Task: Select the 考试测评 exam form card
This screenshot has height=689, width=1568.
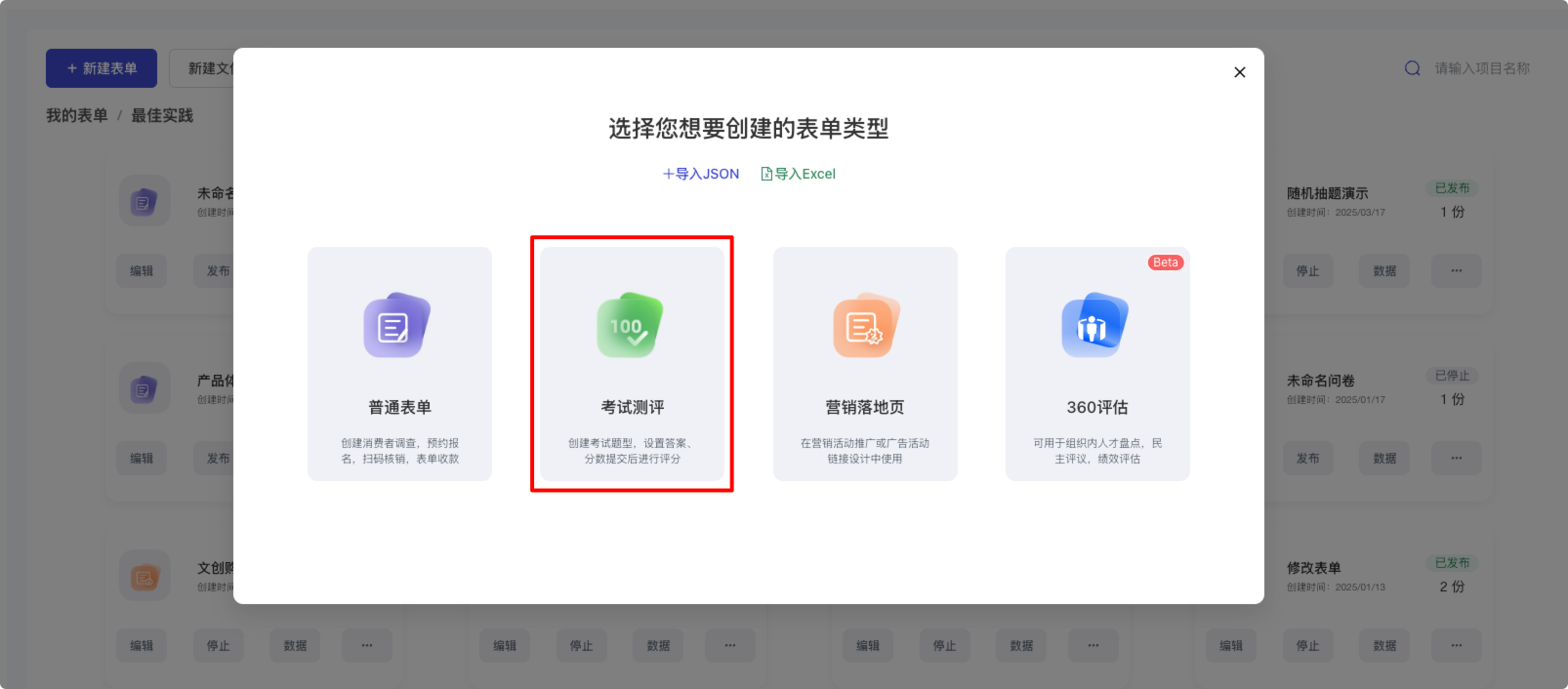Action: click(632, 363)
